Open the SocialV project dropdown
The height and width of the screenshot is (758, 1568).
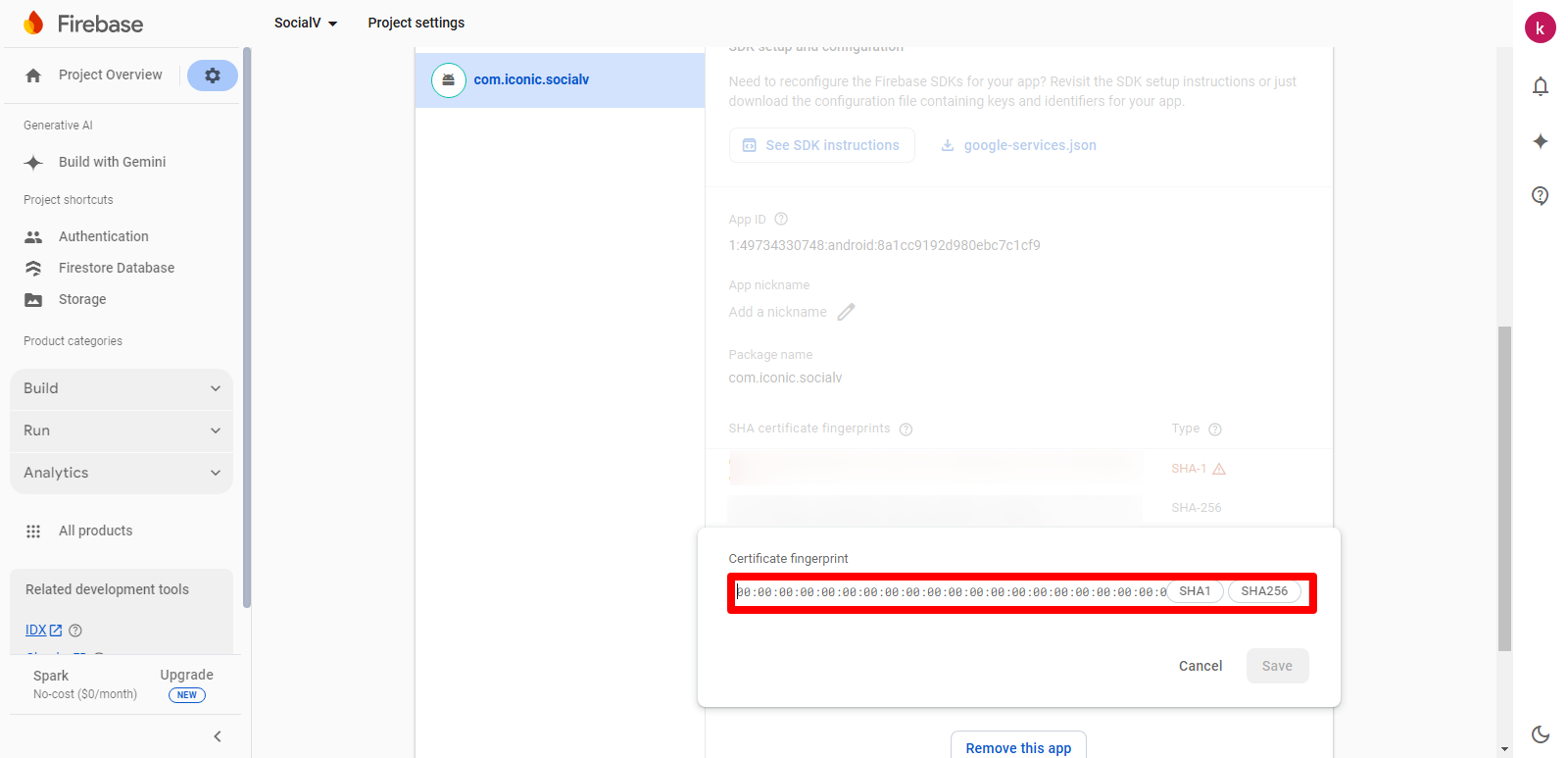(x=305, y=23)
